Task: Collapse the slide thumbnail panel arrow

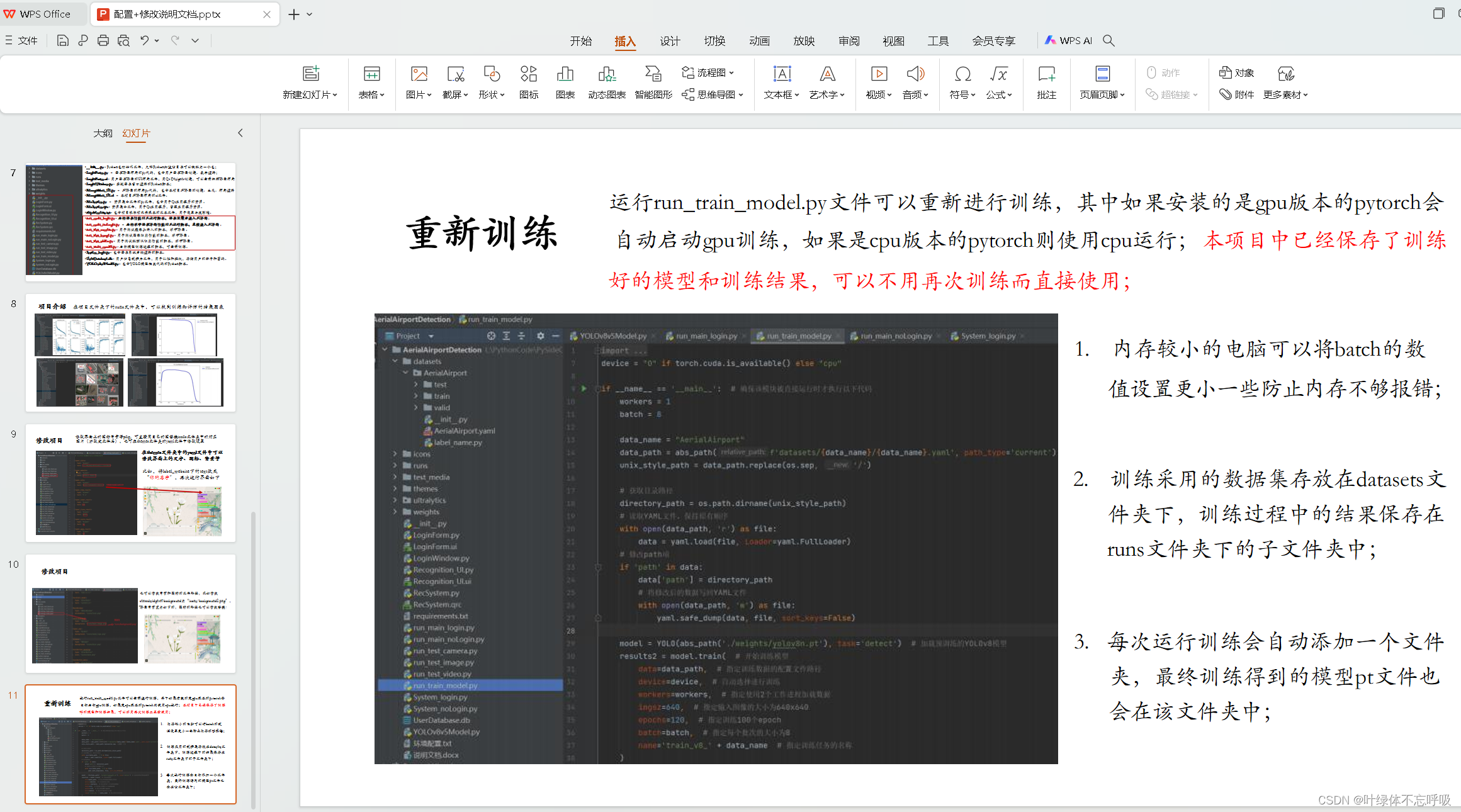Action: (x=240, y=133)
